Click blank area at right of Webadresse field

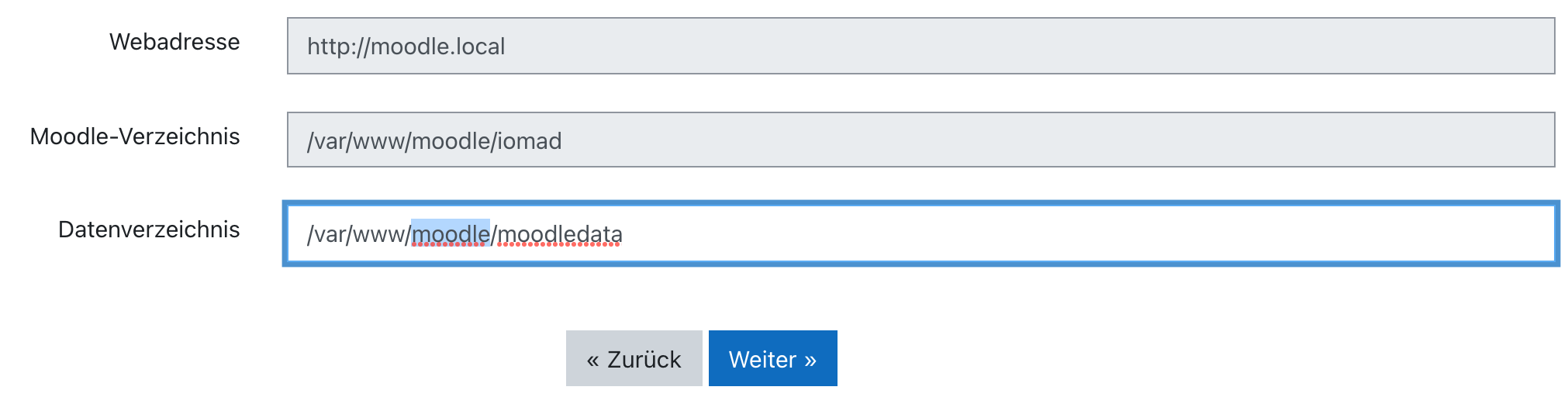click(1163, 47)
